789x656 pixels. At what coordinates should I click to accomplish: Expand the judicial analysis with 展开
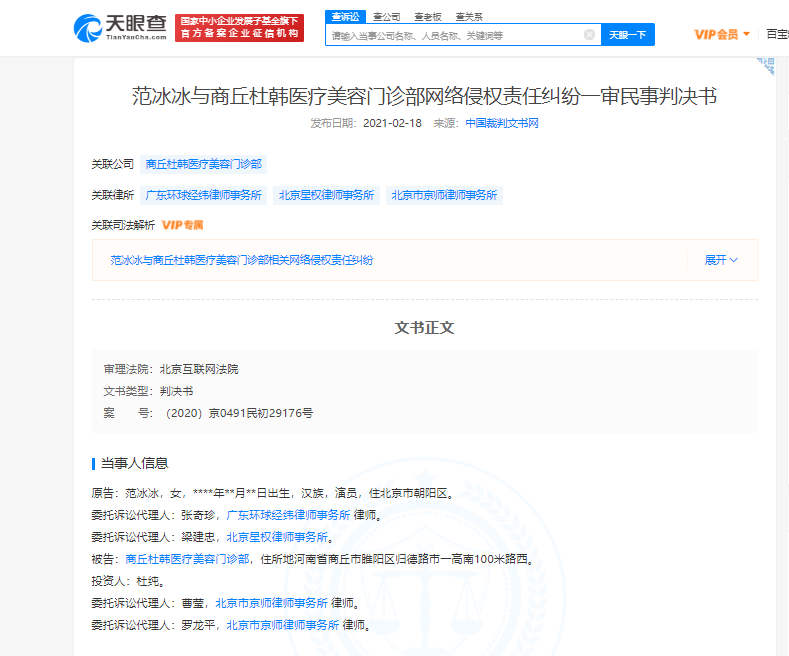720,260
